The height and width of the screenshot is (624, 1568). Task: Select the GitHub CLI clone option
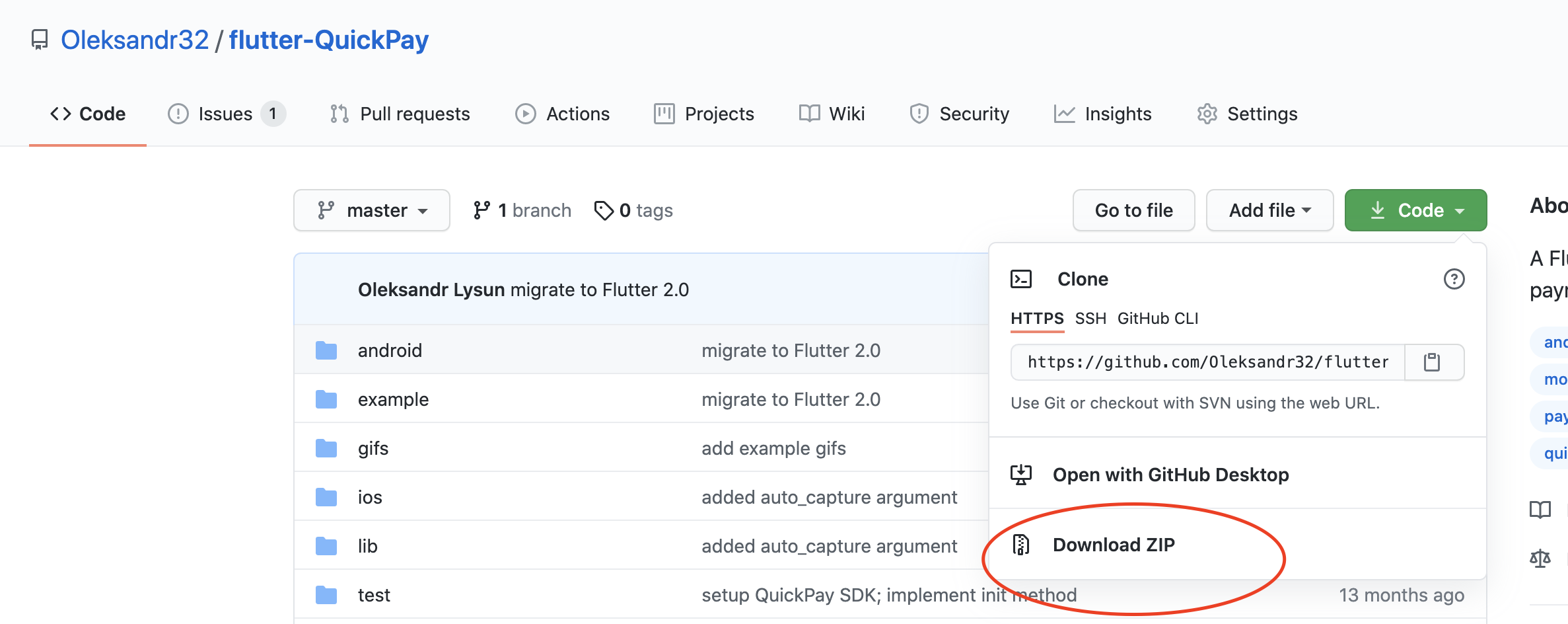tap(1158, 318)
